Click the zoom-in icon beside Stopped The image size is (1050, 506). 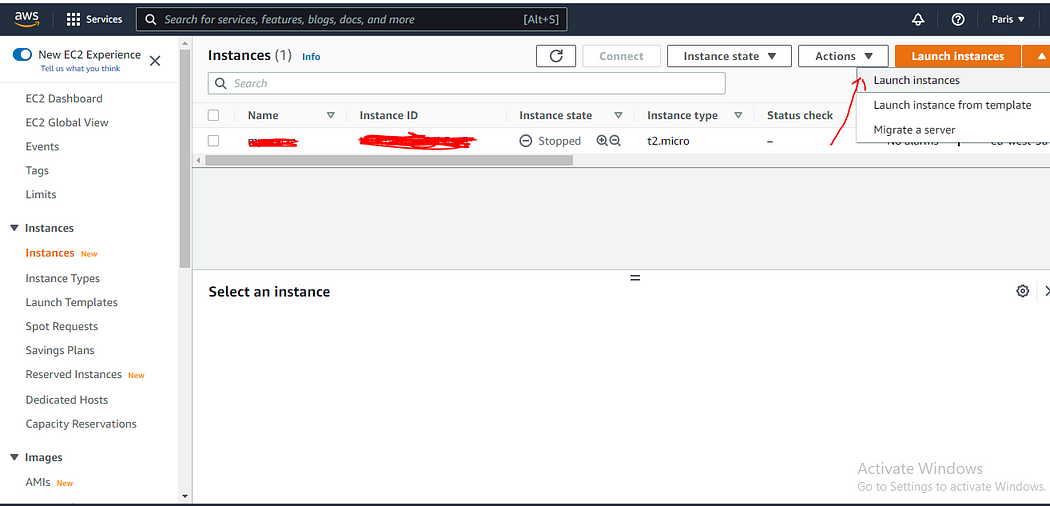(x=602, y=141)
